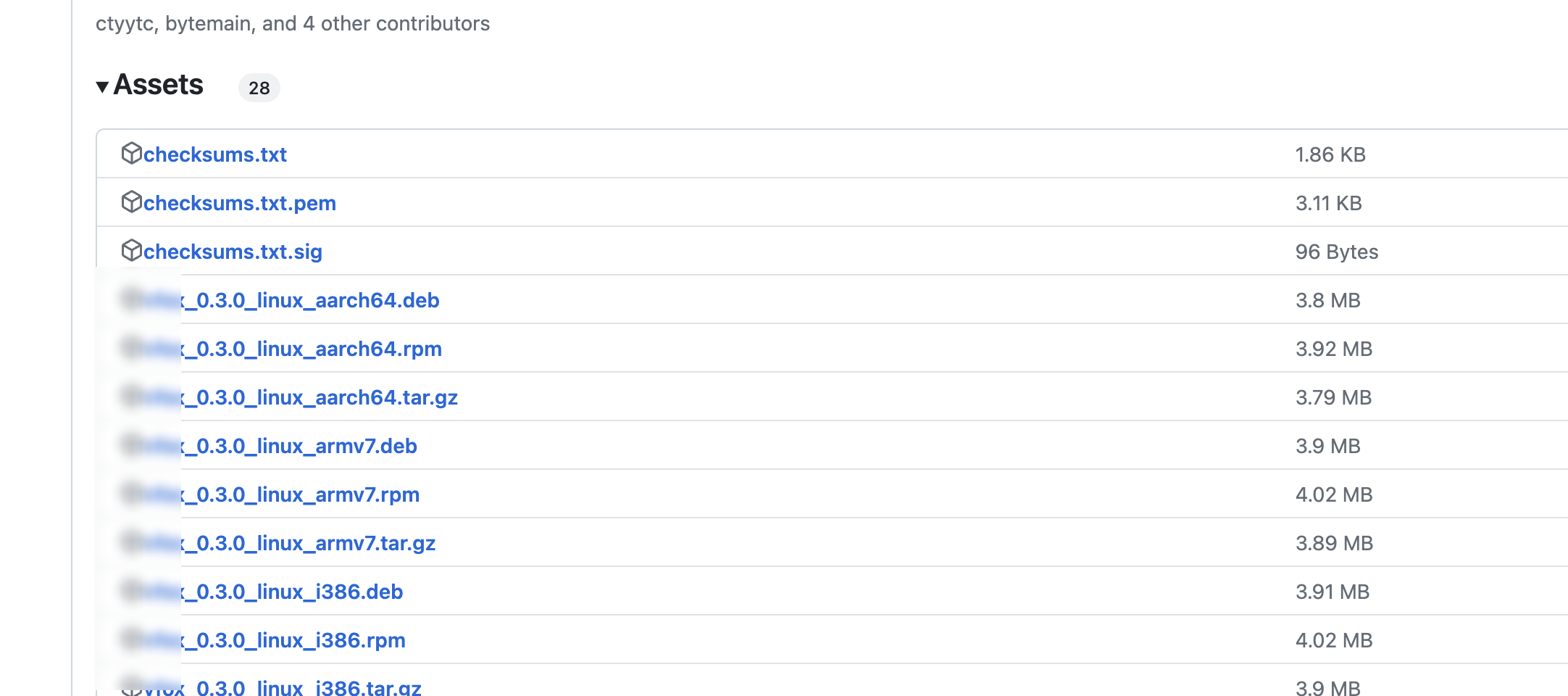Download the checksums.txt.sig asset
The height and width of the screenshot is (696, 1568).
[x=233, y=252]
